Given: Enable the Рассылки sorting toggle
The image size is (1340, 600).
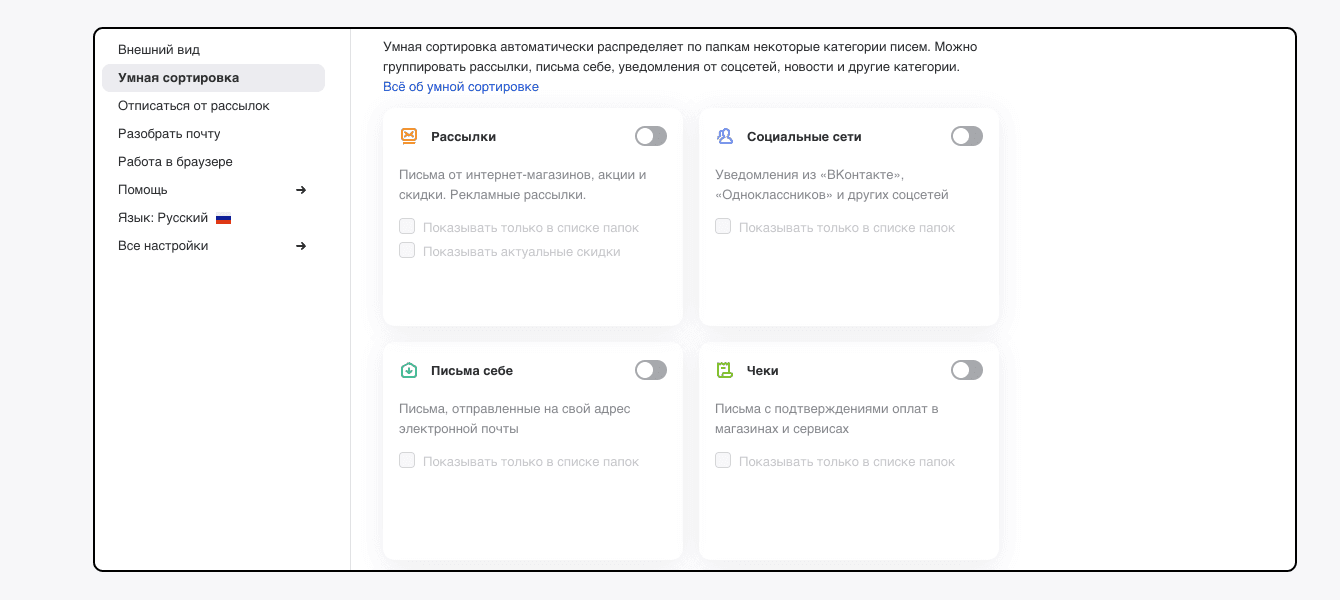Looking at the screenshot, I should (x=650, y=136).
